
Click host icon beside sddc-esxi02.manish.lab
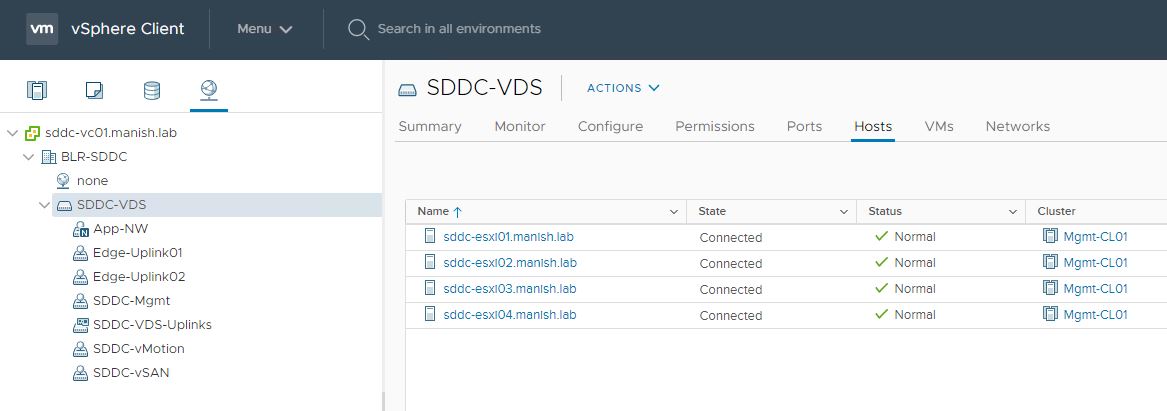(x=429, y=262)
